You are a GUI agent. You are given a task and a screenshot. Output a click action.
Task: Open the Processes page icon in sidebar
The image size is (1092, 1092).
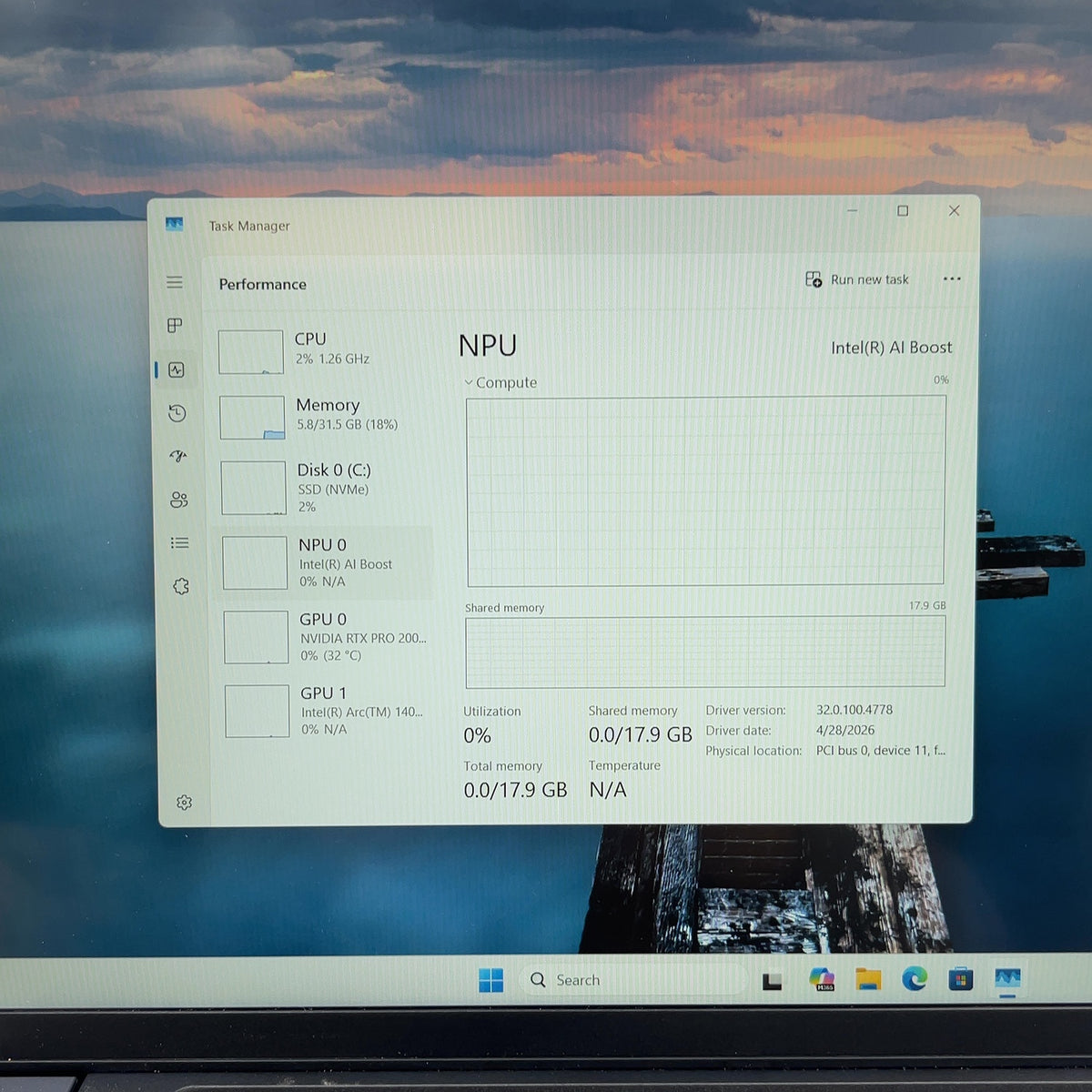click(175, 325)
